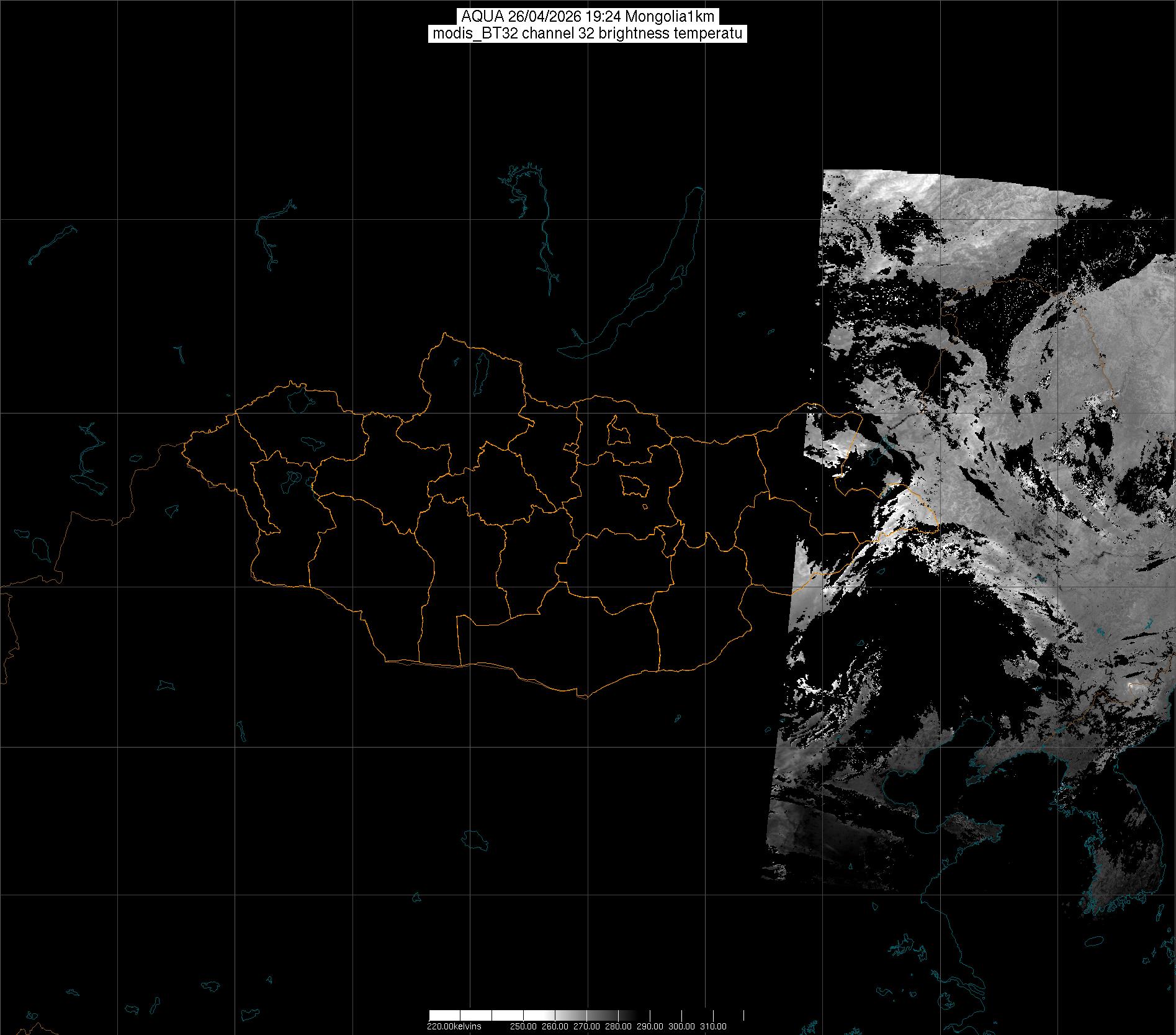Click the southernmost tip of Mongolia's border
The image size is (1176, 1035).
click(x=582, y=697)
